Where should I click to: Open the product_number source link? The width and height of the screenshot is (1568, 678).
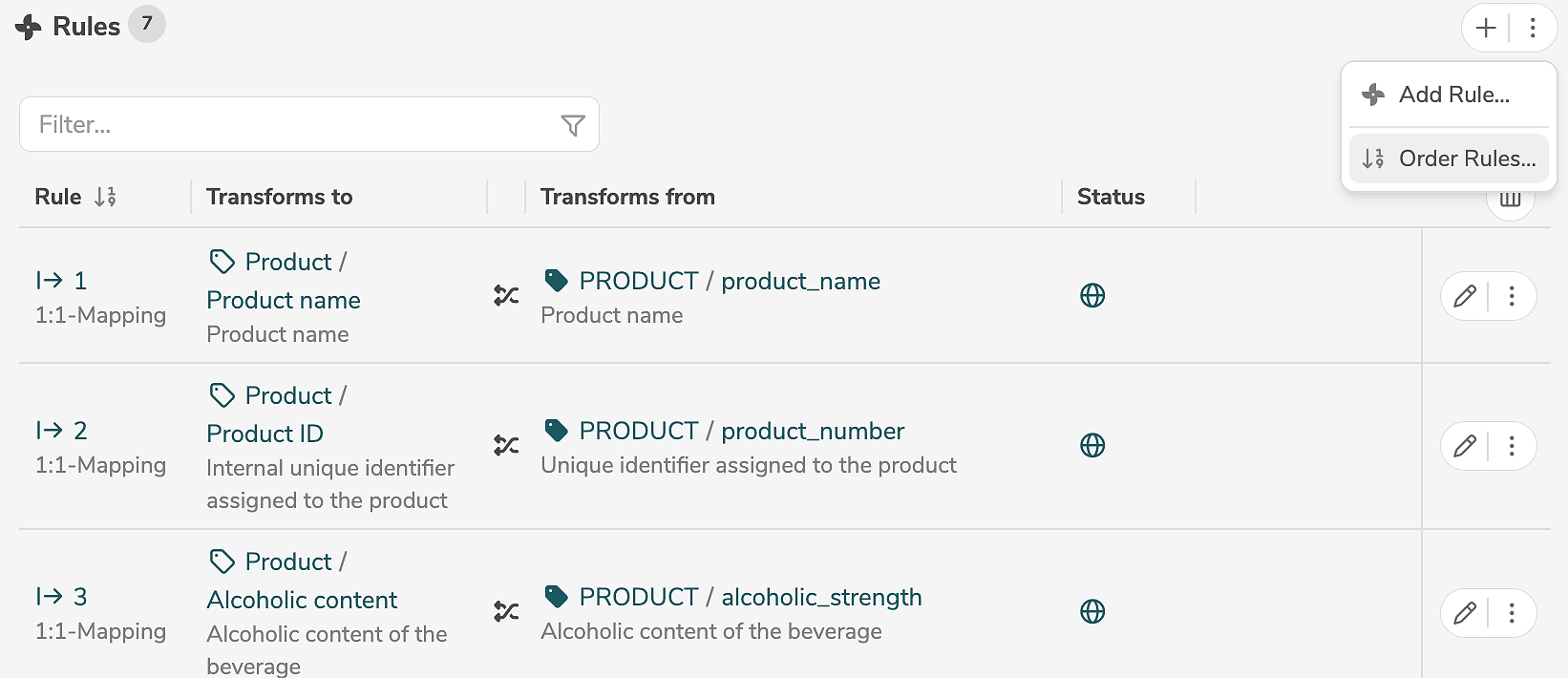812,431
